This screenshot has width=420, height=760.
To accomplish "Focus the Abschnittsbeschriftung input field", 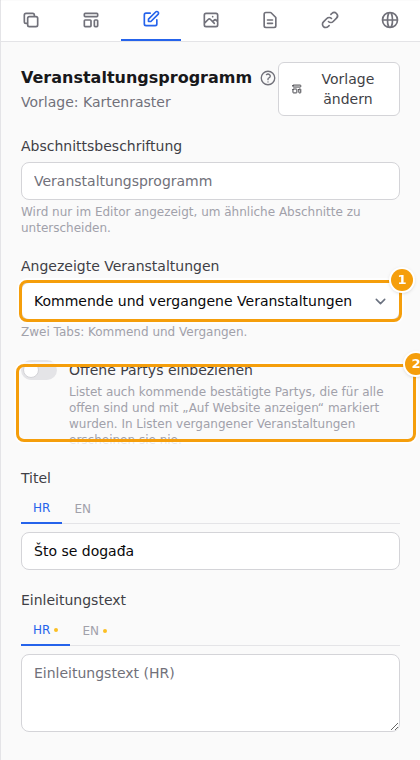I will 210,181.
